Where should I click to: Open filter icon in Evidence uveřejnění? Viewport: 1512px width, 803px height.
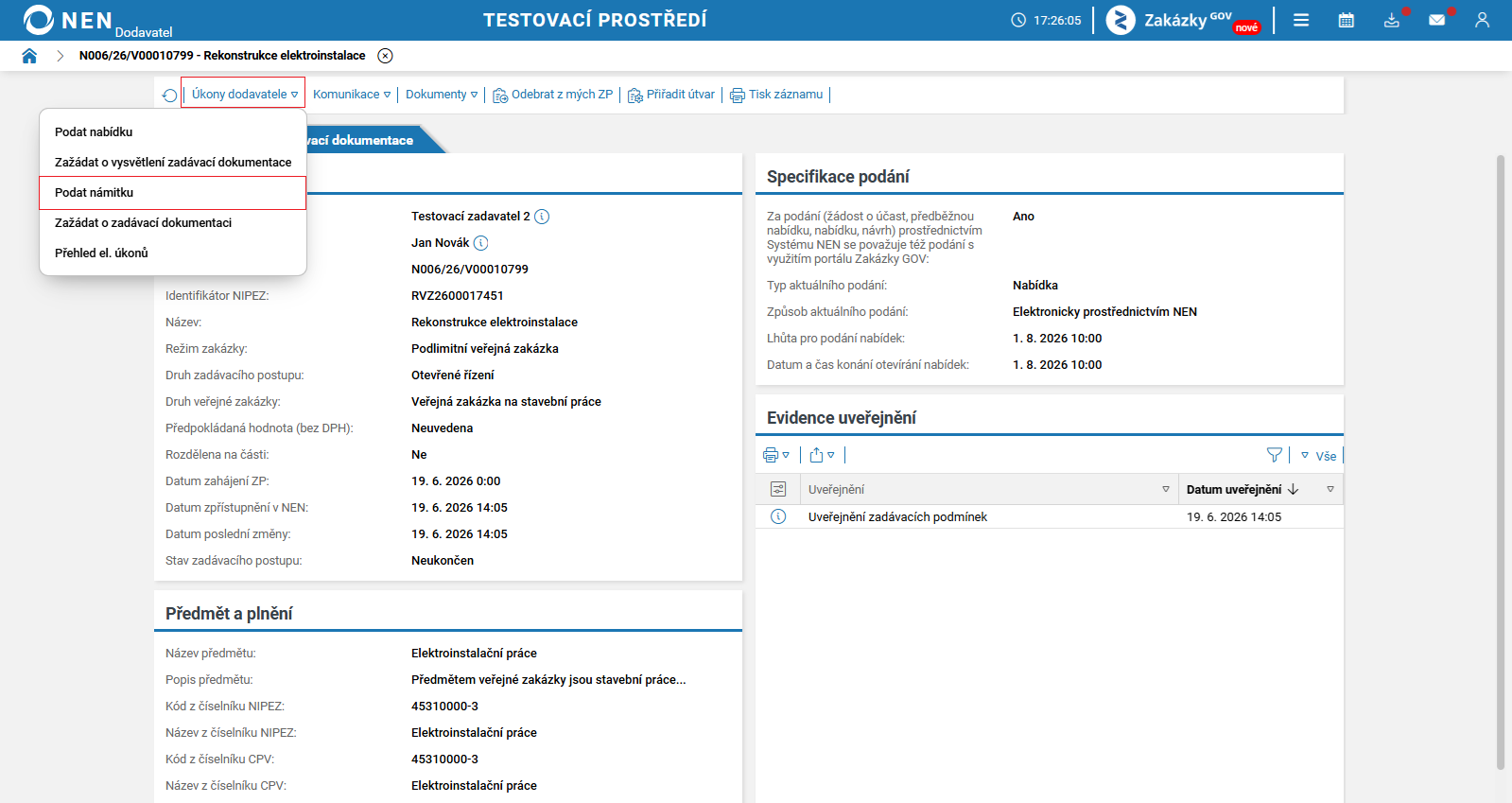[1275, 455]
